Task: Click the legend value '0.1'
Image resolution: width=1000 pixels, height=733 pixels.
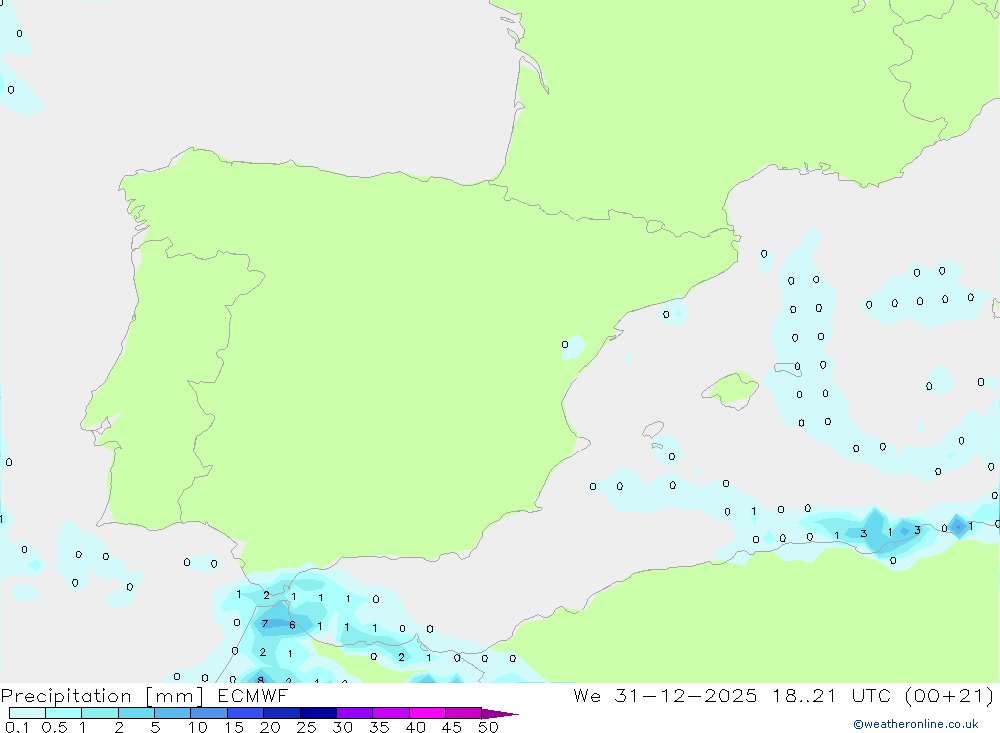Action: point(17,727)
